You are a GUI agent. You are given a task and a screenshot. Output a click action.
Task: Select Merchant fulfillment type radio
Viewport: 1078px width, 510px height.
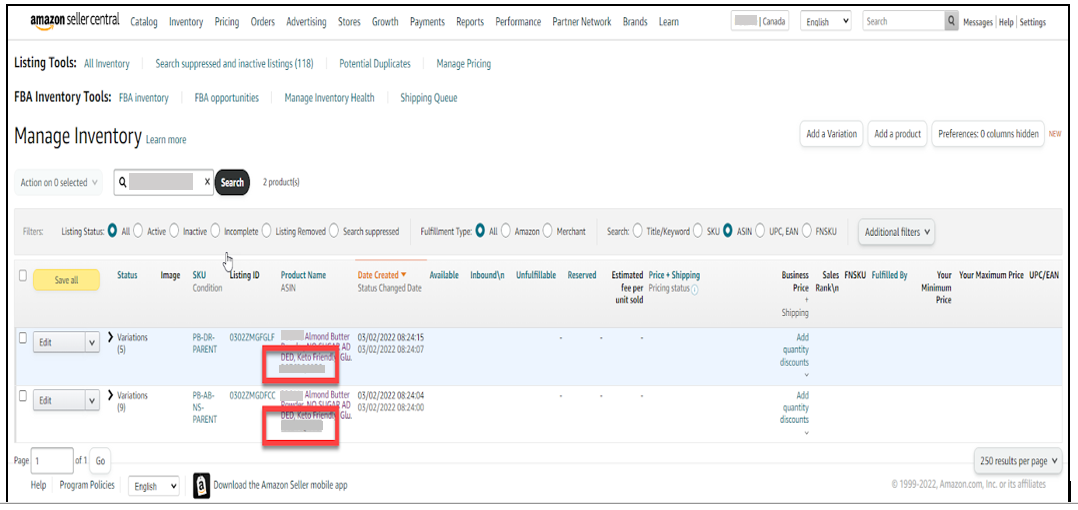(548, 231)
